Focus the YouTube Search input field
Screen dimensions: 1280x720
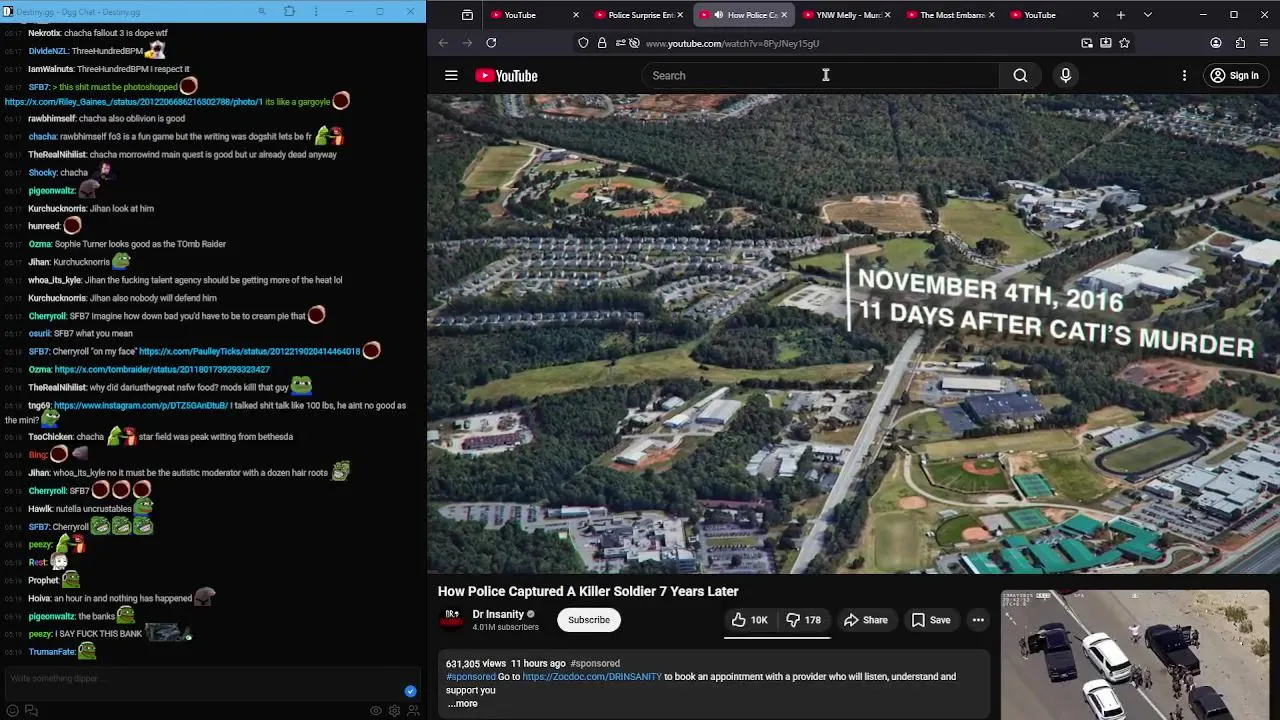click(820, 76)
